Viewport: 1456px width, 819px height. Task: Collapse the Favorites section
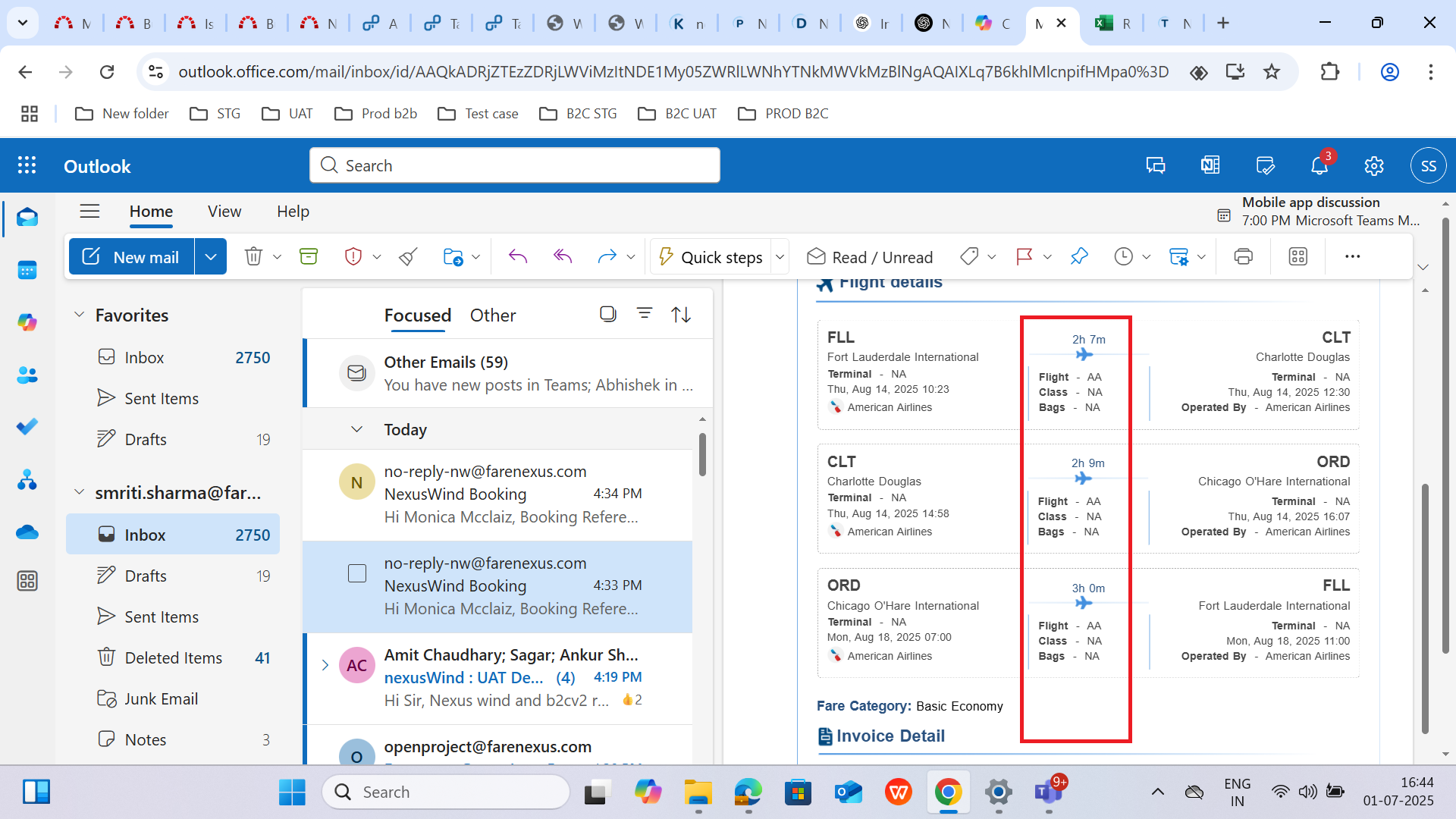pos(79,315)
